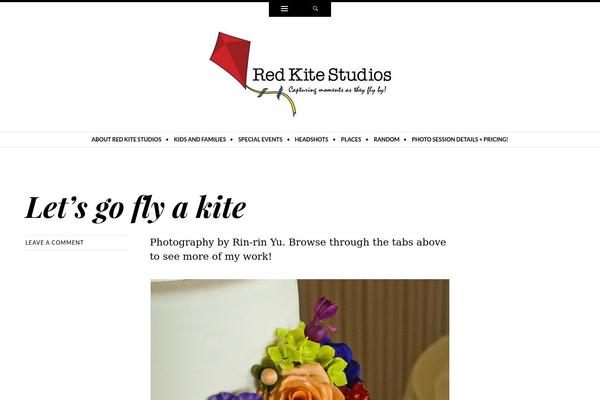Select the Random menu item

[386, 139]
